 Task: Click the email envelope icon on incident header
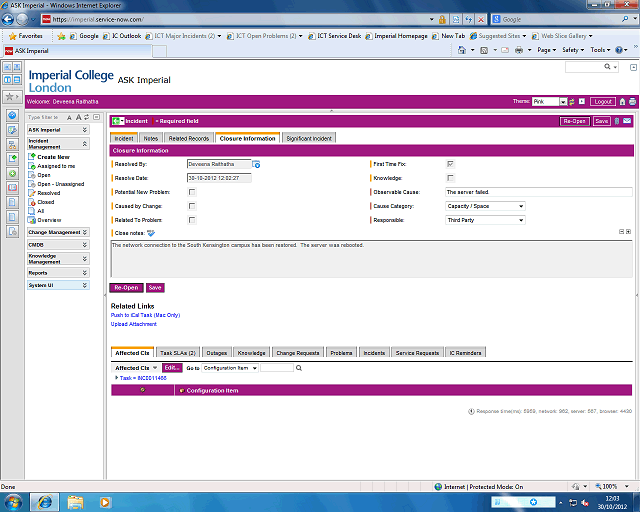click(x=627, y=121)
